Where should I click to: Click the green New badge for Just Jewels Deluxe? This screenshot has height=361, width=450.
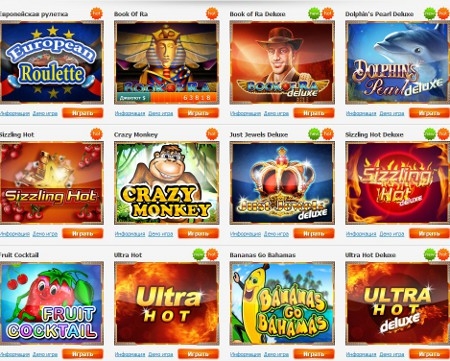coord(314,134)
